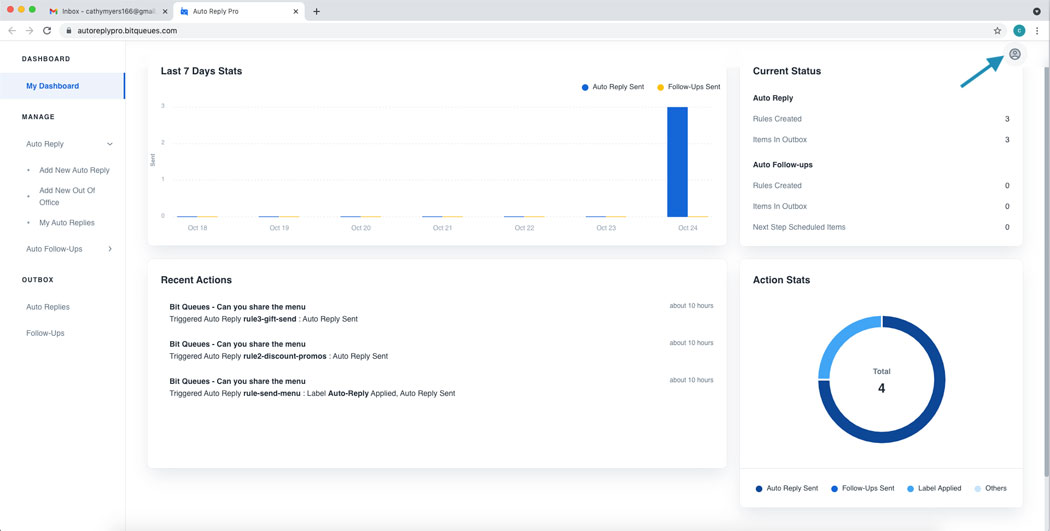Click the Chrome tab search arrow
The height and width of the screenshot is (531, 1050).
pos(1037,11)
